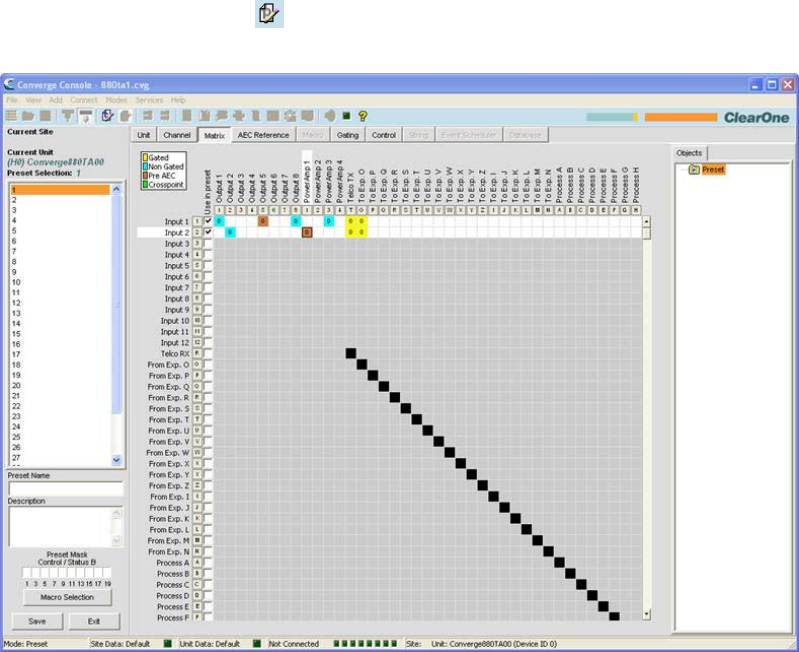Switch to the Channel tab
The height and width of the screenshot is (652, 799).
(x=177, y=135)
